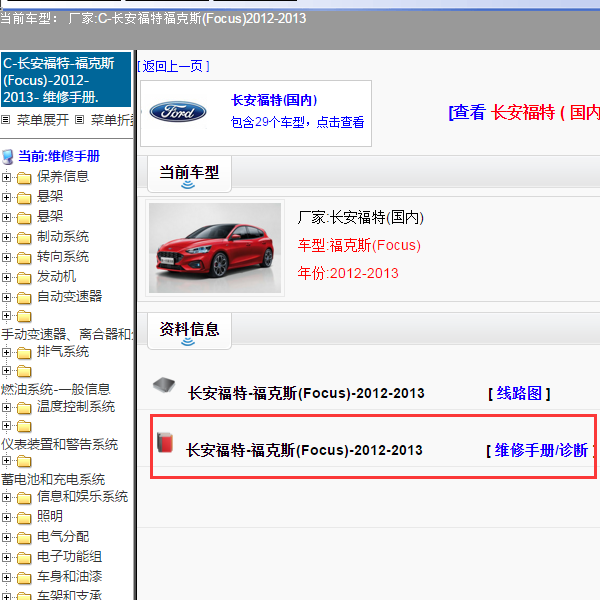Open the 长安福特(国内) brand link
Screen dimensions: 600x600
274,100
